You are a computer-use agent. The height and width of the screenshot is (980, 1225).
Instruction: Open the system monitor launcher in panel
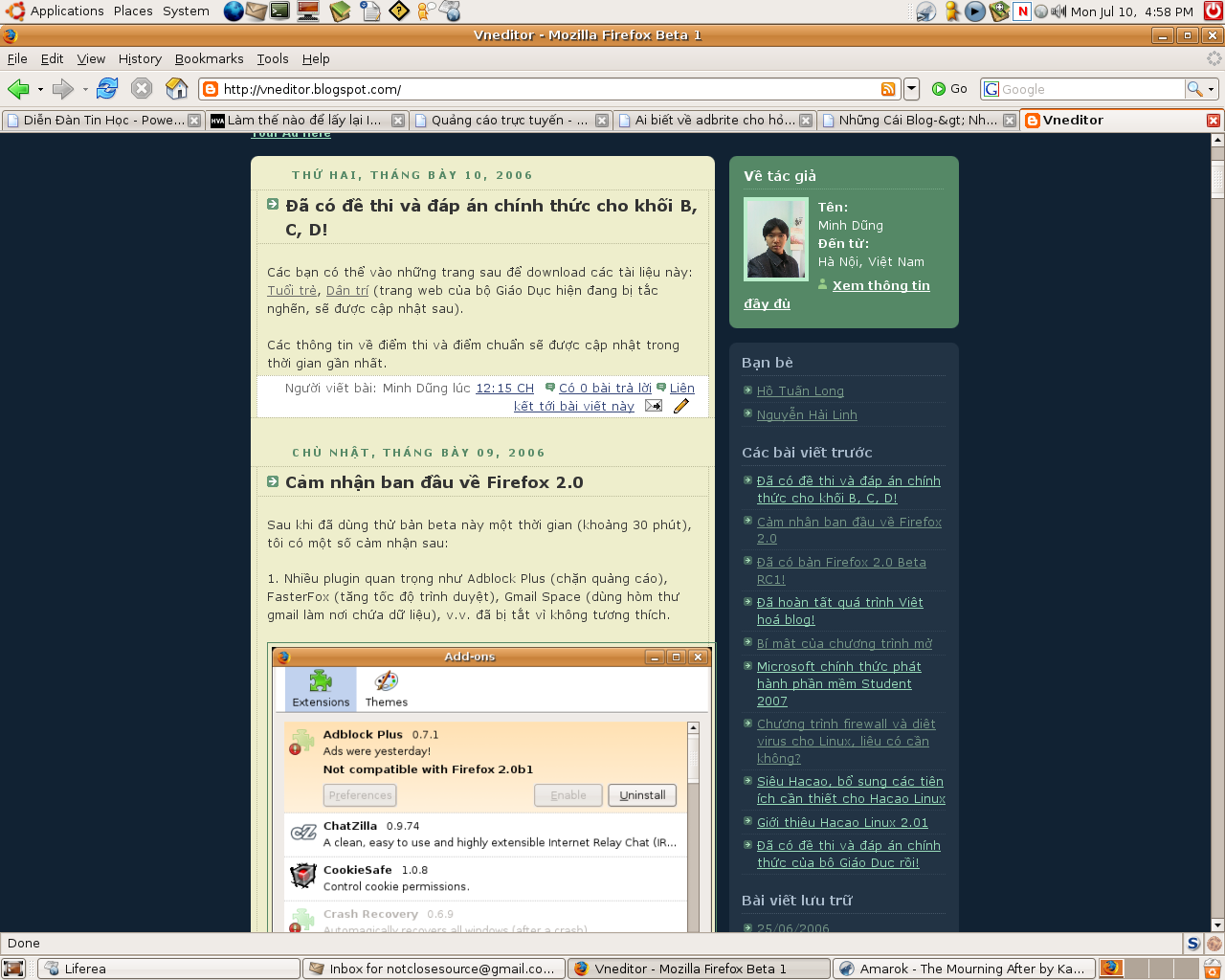click(x=308, y=11)
